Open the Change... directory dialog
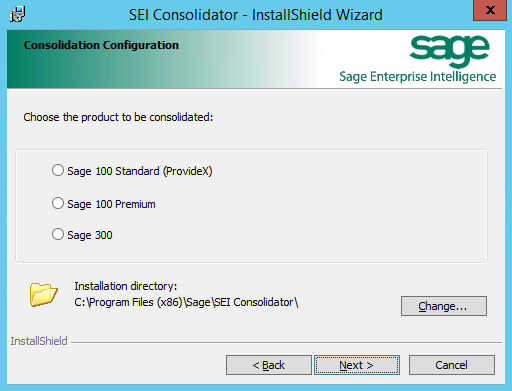512x391 pixels. (444, 306)
